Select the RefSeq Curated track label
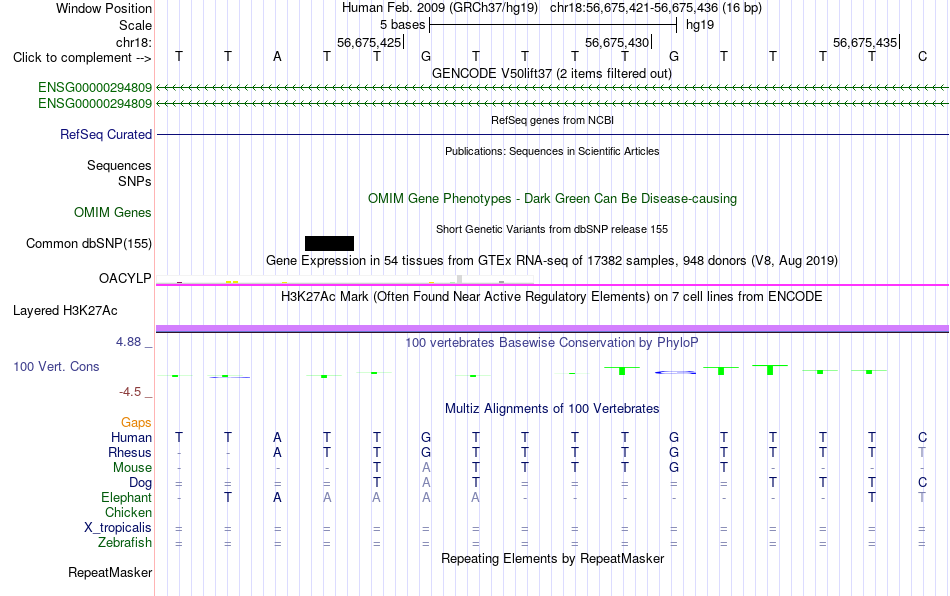950x596 pixels. pos(106,134)
